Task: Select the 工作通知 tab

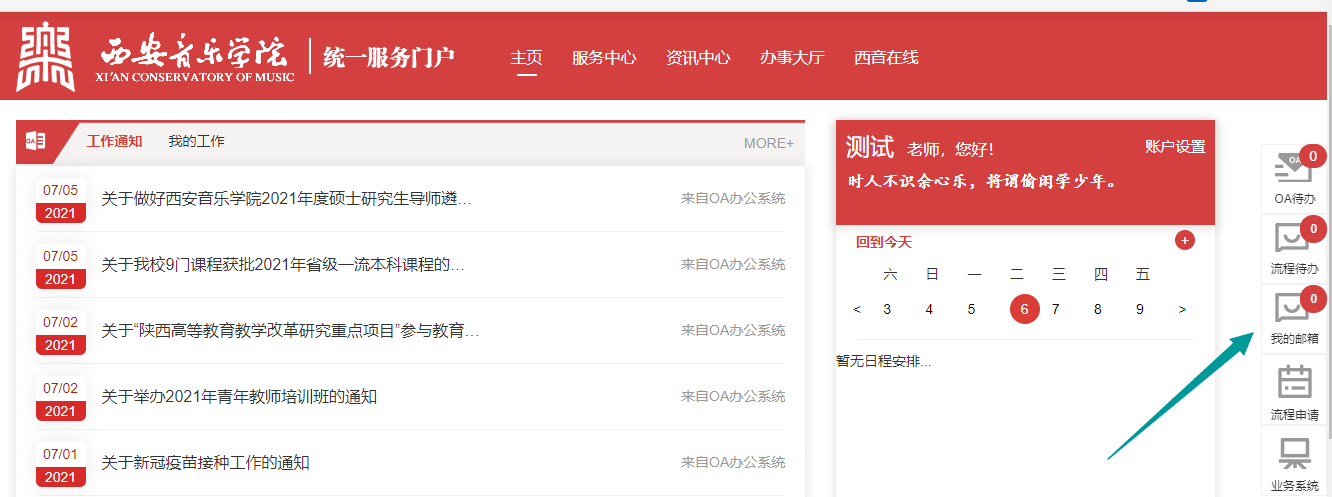Action: point(114,142)
